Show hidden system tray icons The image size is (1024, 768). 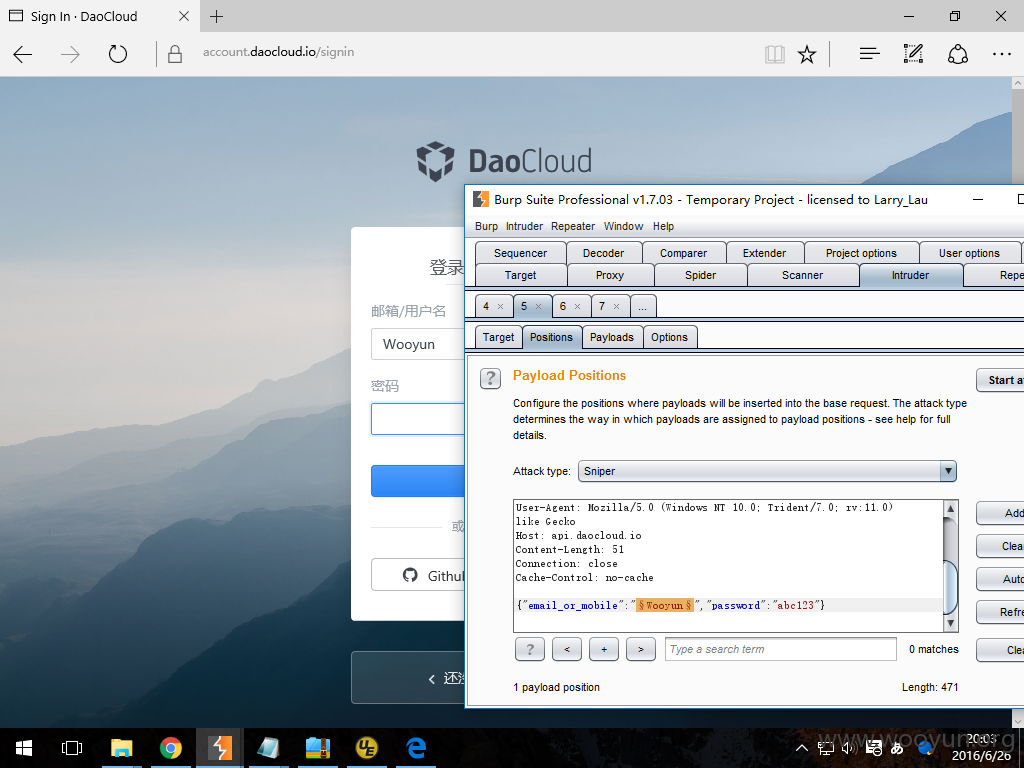click(802, 748)
